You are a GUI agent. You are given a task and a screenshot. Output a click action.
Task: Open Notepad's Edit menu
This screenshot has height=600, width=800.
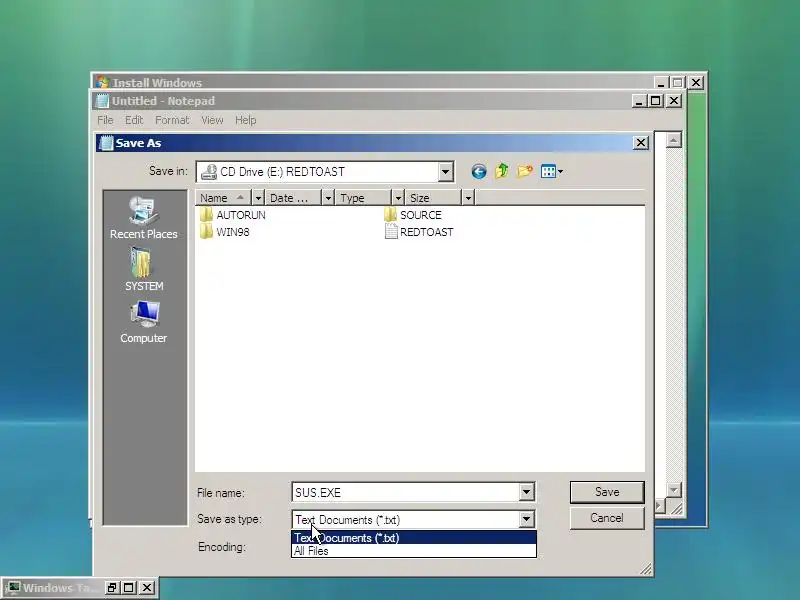[134, 120]
